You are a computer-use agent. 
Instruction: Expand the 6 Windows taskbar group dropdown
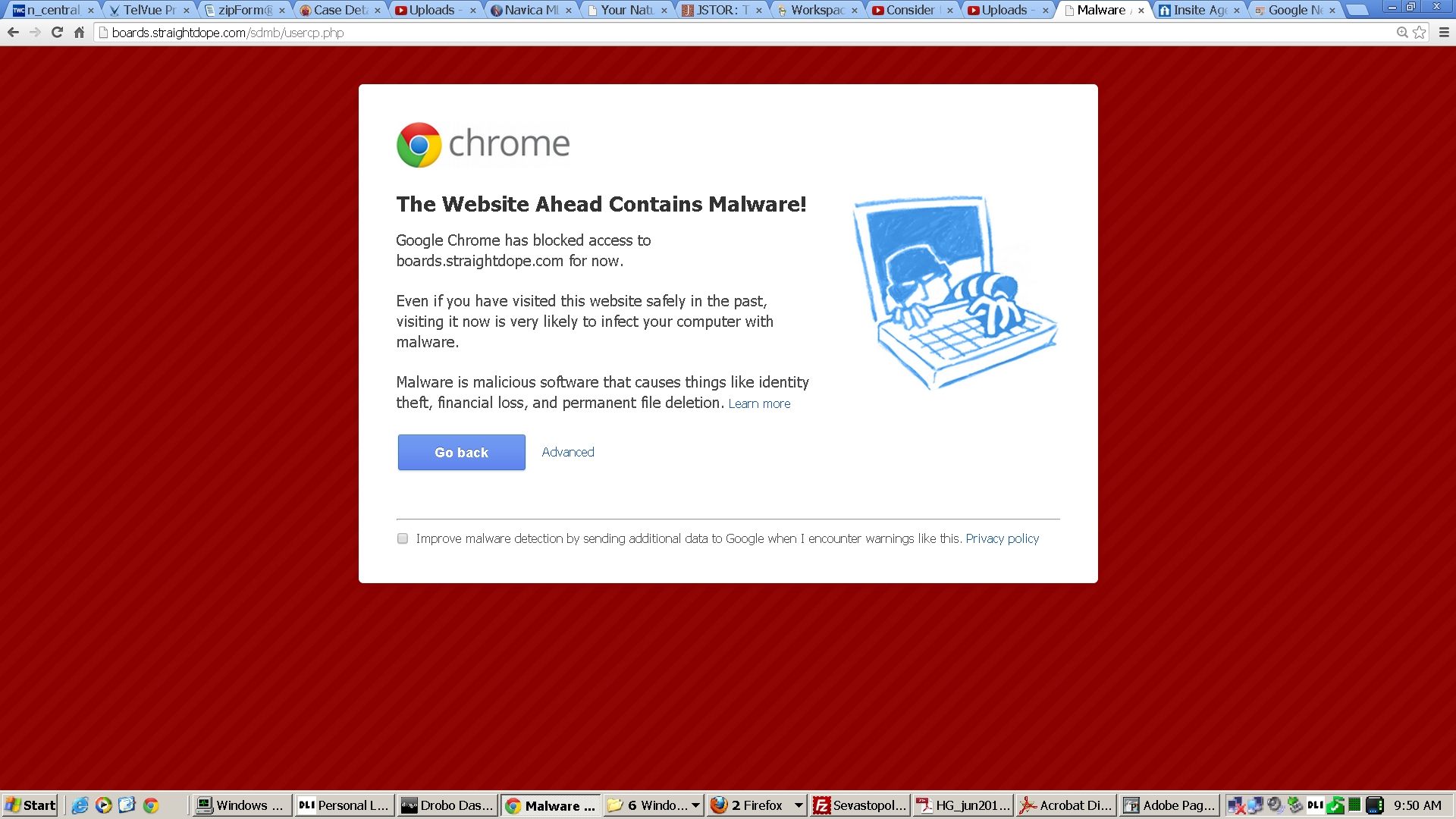[695, 805]
